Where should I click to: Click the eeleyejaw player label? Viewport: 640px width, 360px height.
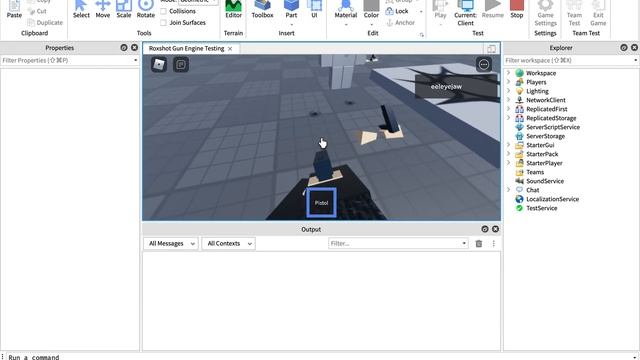coord(446,87)
